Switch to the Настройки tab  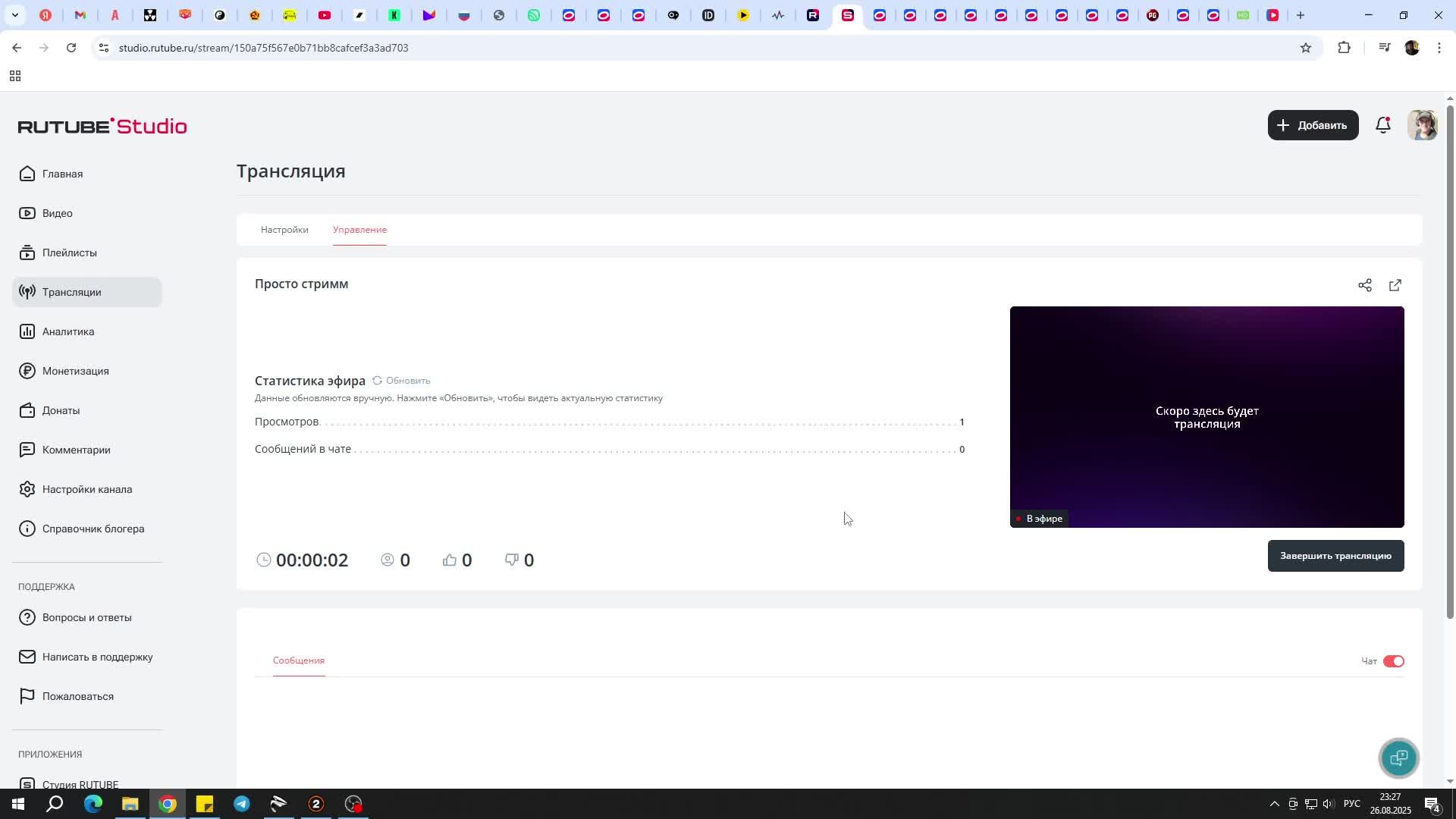click(x=284, y=230)
